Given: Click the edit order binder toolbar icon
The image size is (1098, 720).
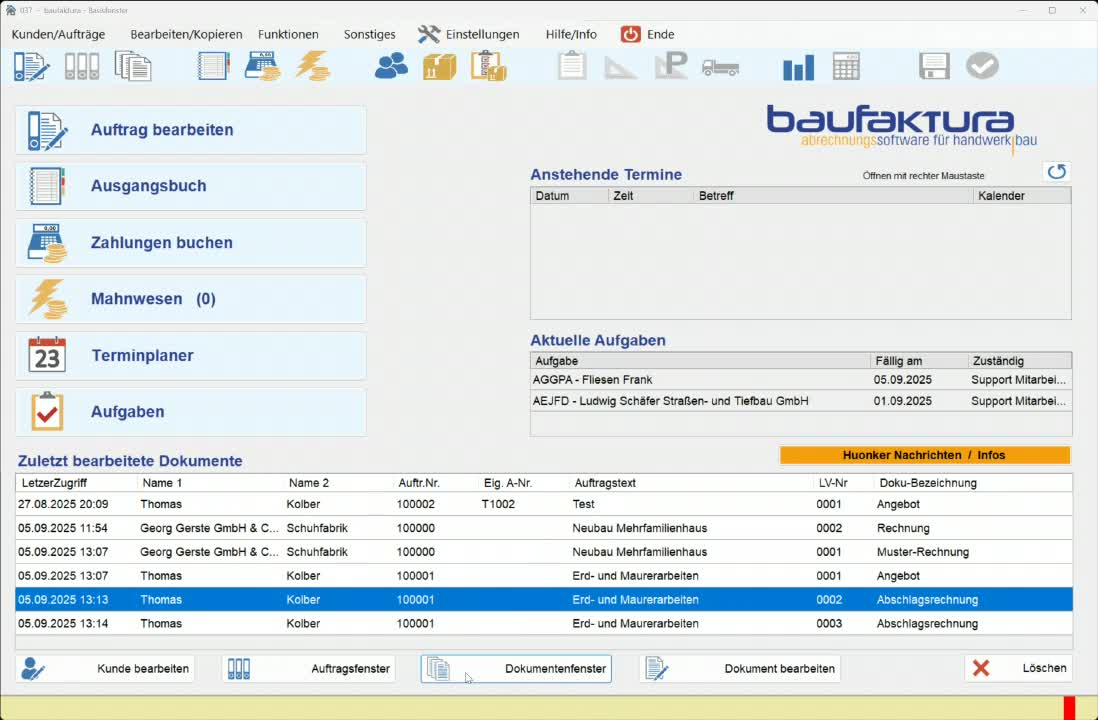Looking at the screenshot, I should coord(32,67).
